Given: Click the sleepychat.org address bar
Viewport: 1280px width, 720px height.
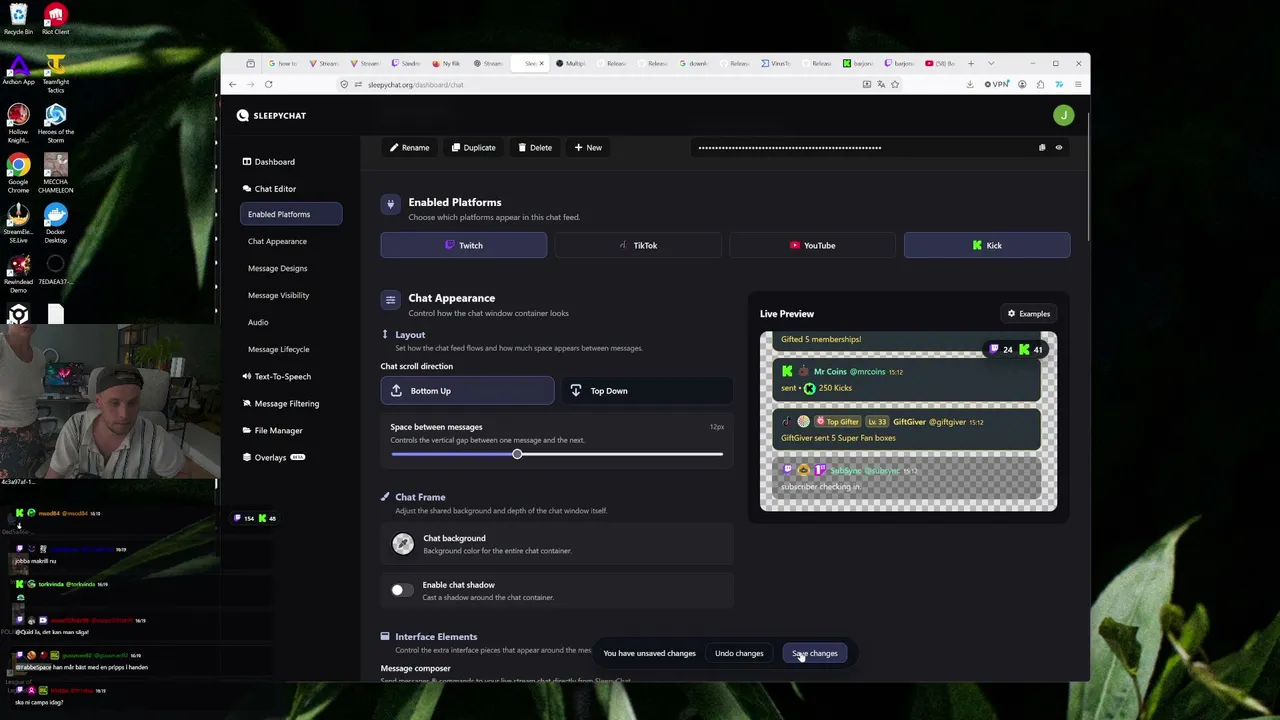Looking at the screenshot, I should pos(600,84).
